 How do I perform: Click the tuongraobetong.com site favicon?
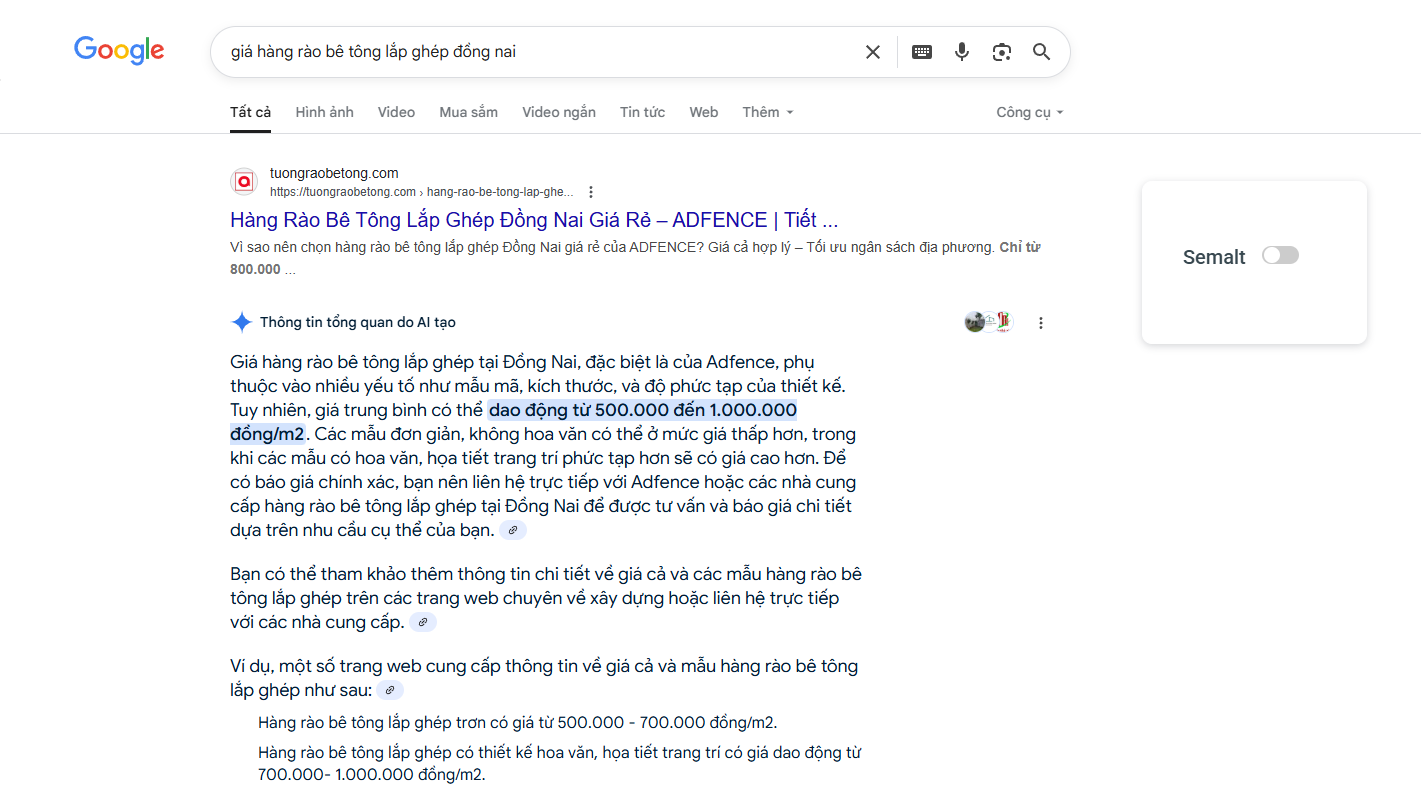(x=244, y=181)
